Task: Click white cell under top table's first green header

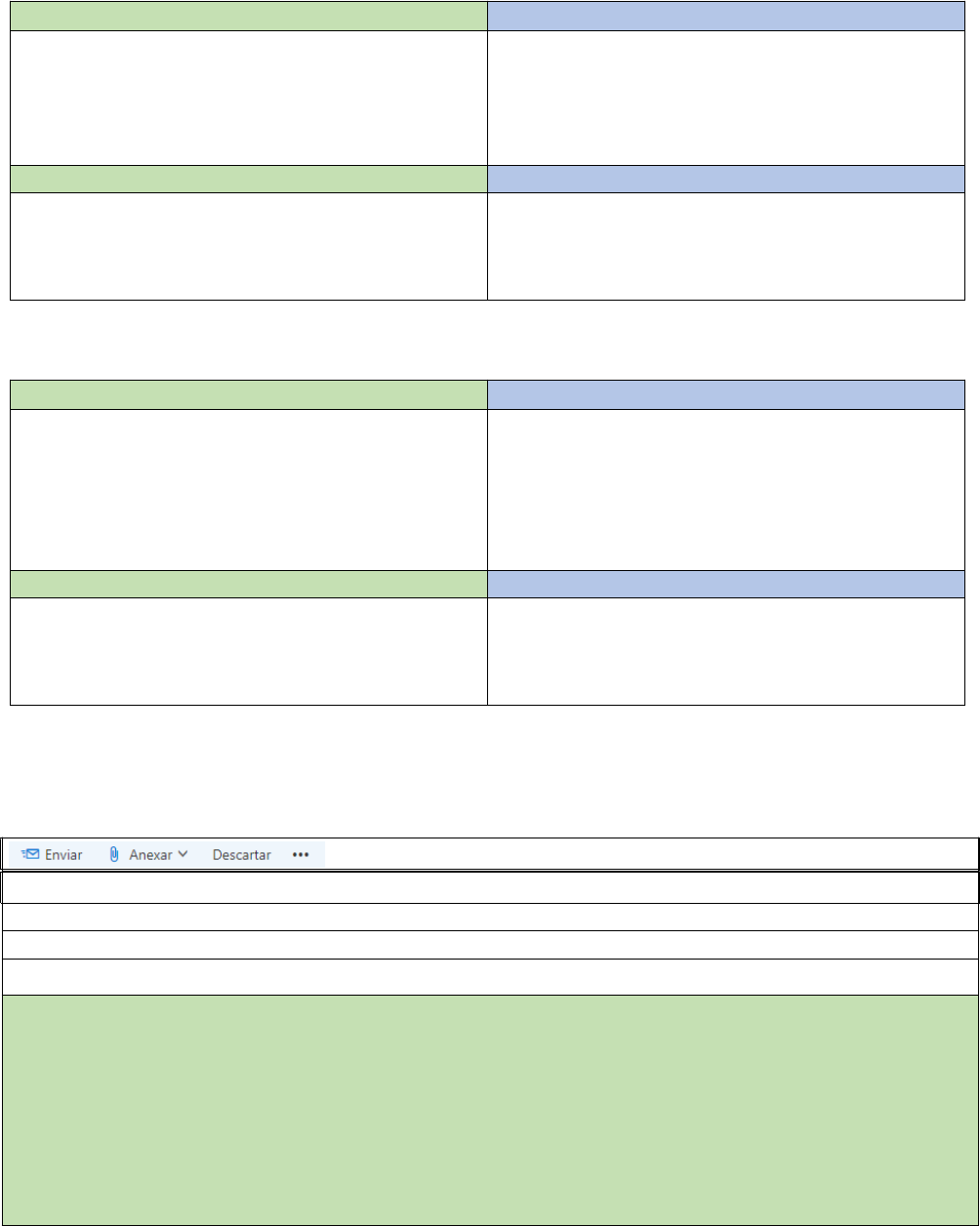Action: click(249, 97)
